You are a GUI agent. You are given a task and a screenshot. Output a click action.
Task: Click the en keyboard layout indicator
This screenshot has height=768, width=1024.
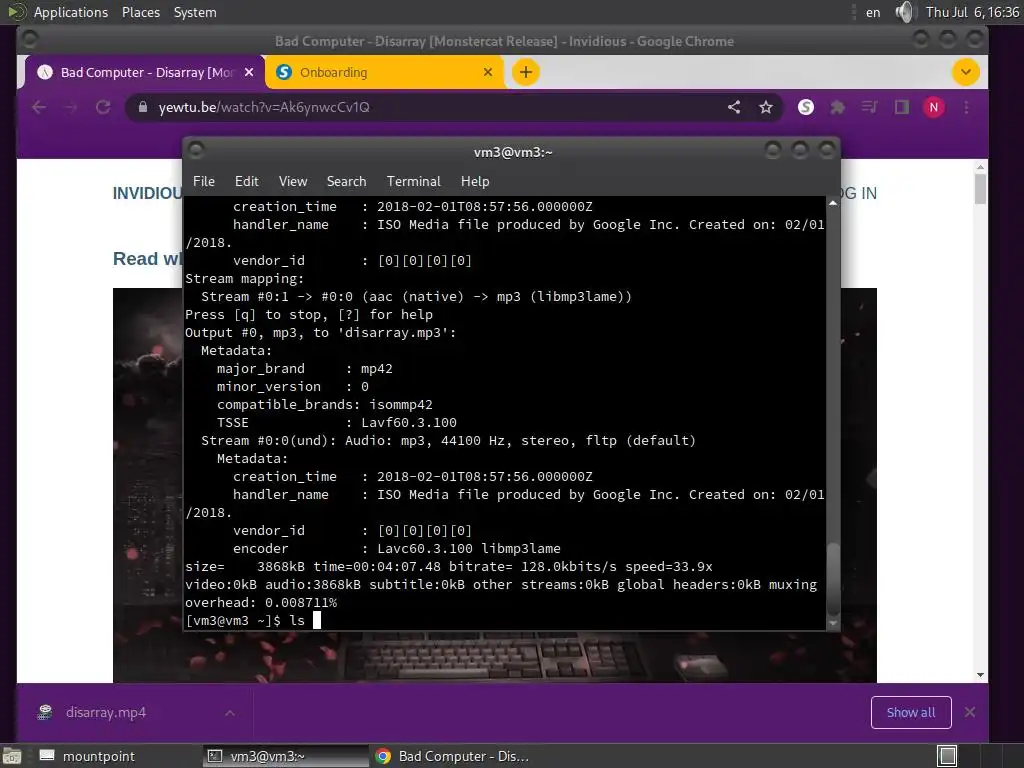pyautogui.click(x=873, y=12)
